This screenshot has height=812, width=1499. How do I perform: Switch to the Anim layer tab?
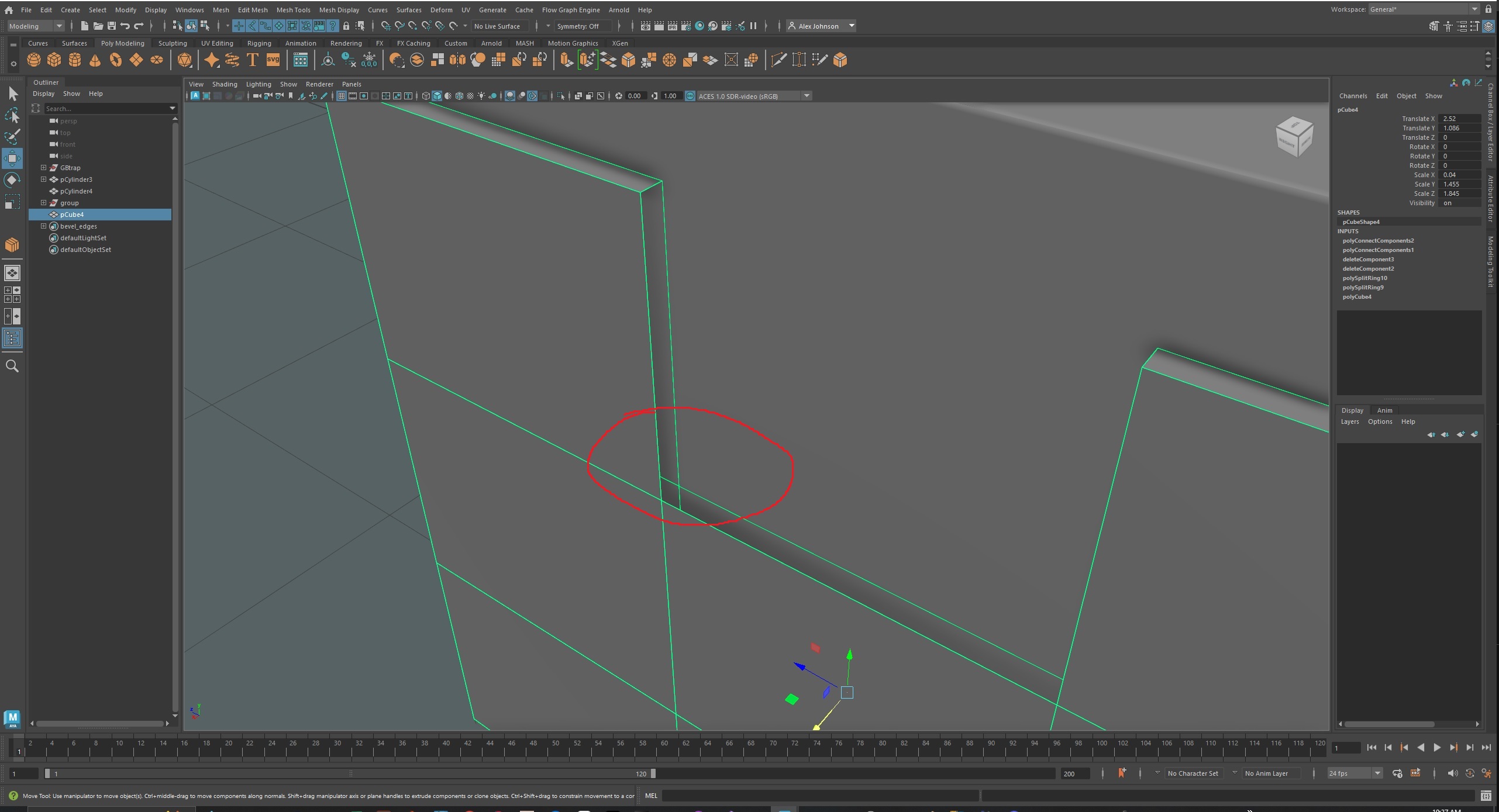[x=1384, y=410]
